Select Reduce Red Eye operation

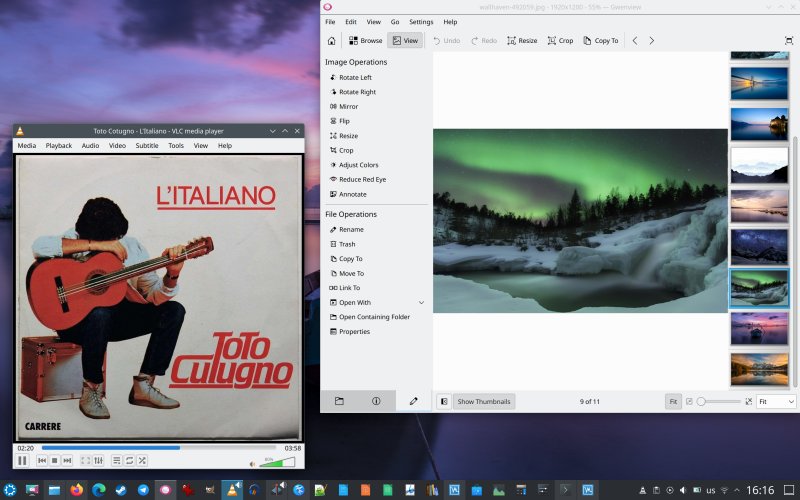click(358, 180)
